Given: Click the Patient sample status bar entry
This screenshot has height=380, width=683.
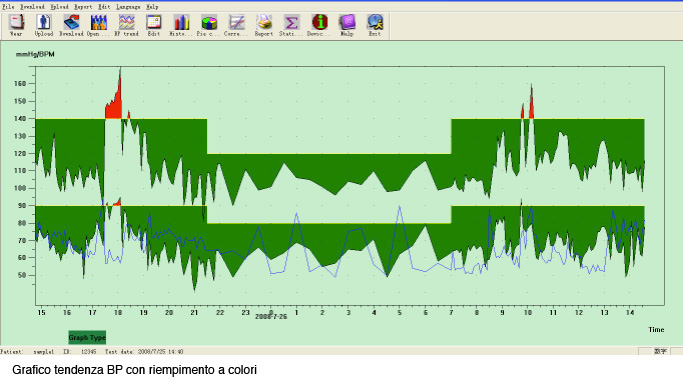Looking at the screenshot, I should 27,351.
